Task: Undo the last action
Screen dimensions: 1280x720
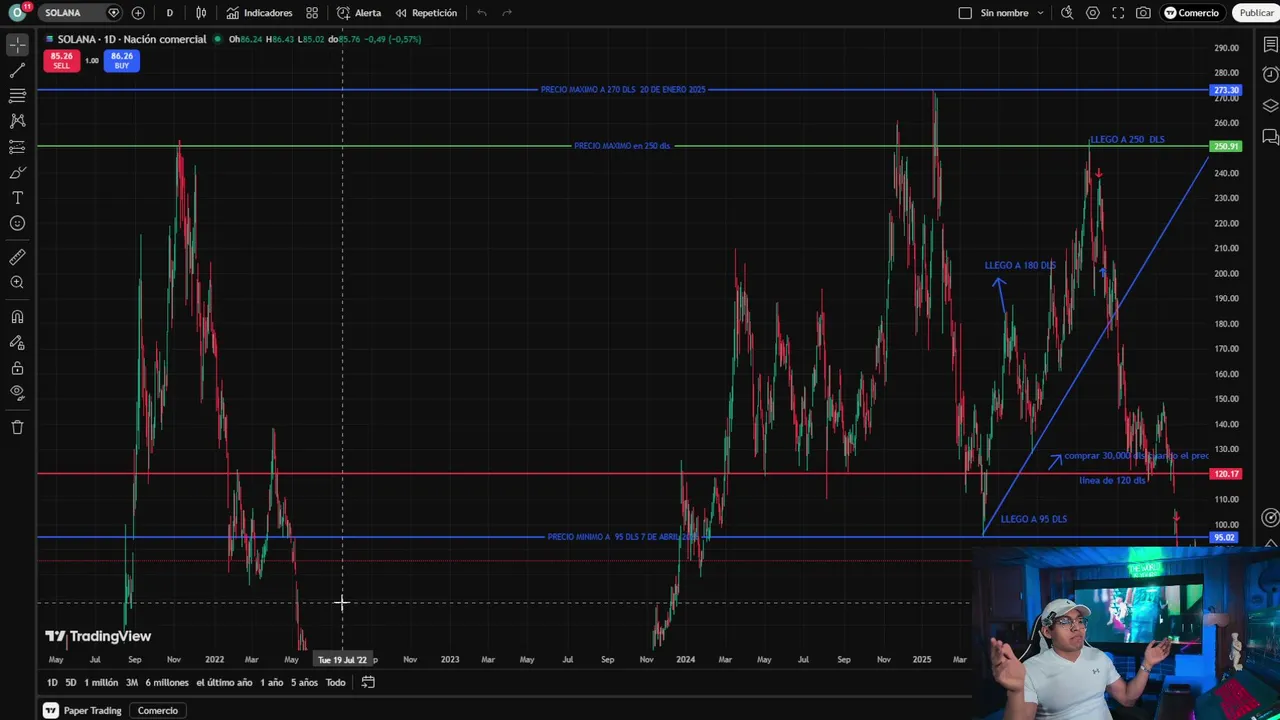Action: [x=482, y=13]
